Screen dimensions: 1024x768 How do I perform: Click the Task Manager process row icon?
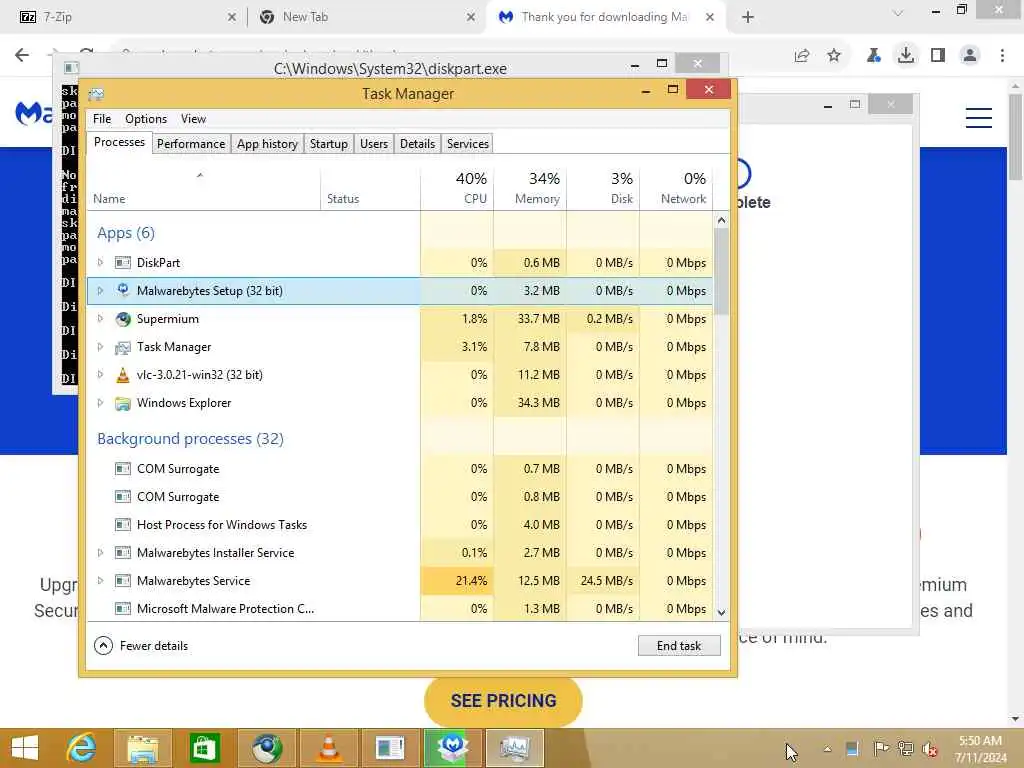pos(123,347)
